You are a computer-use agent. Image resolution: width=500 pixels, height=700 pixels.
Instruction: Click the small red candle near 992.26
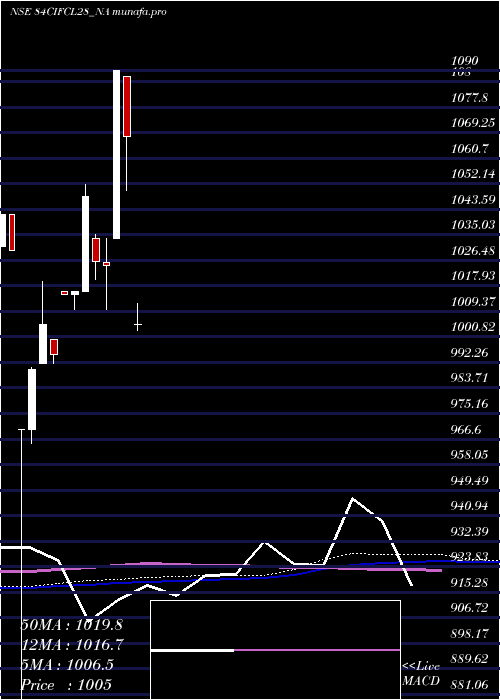[54, 347]
